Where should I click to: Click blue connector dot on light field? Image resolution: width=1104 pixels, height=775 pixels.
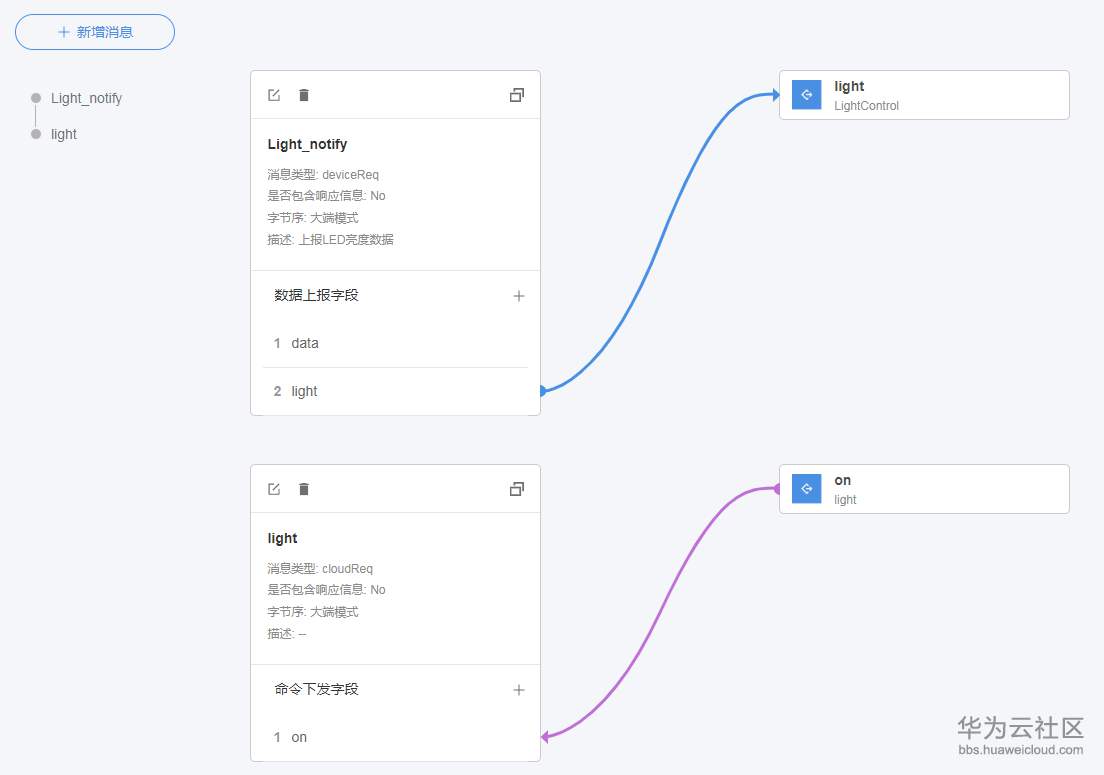pos(541,391)
